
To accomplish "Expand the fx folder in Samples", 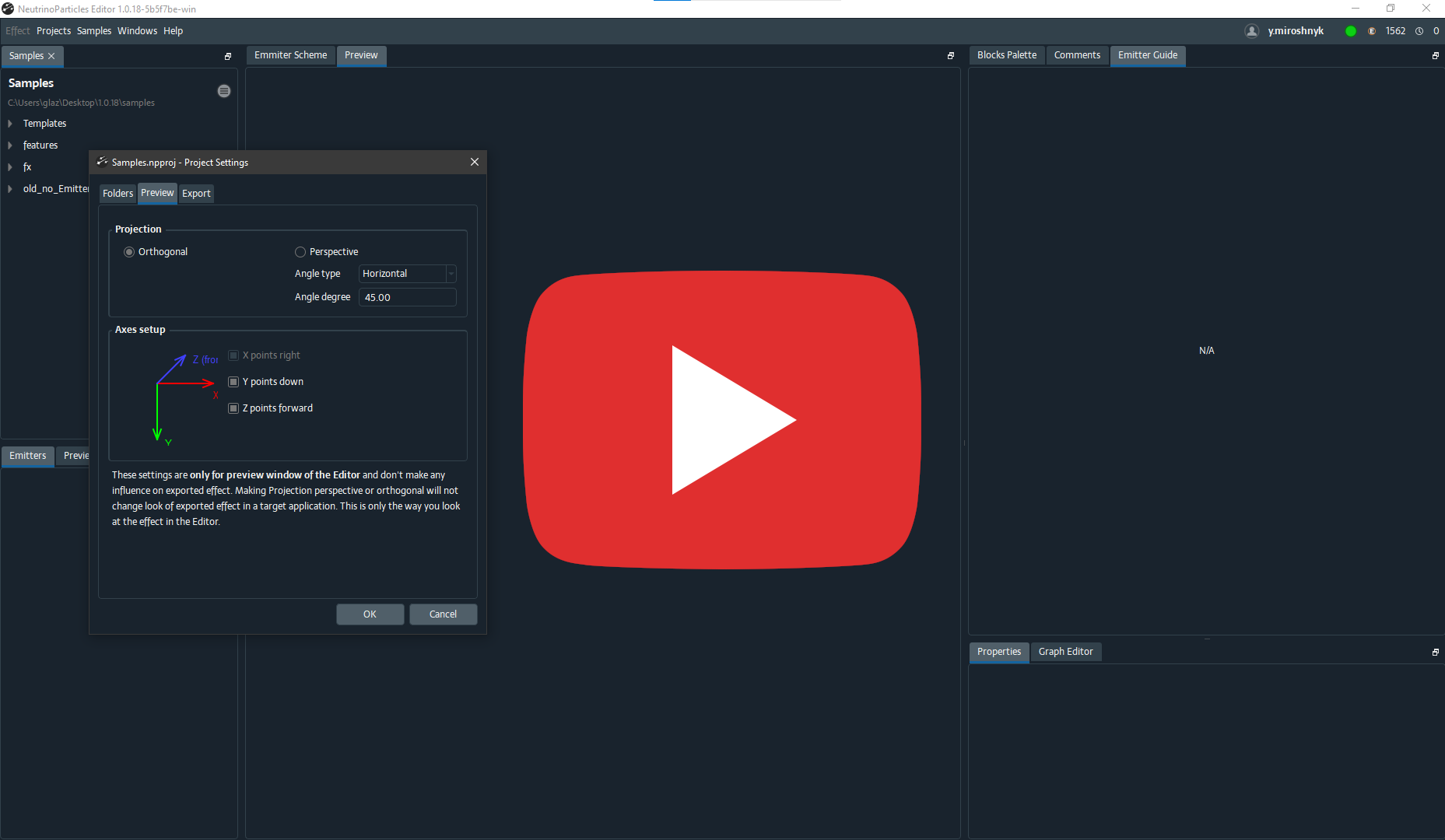I will pyautogui.click(x=9, y=166).
